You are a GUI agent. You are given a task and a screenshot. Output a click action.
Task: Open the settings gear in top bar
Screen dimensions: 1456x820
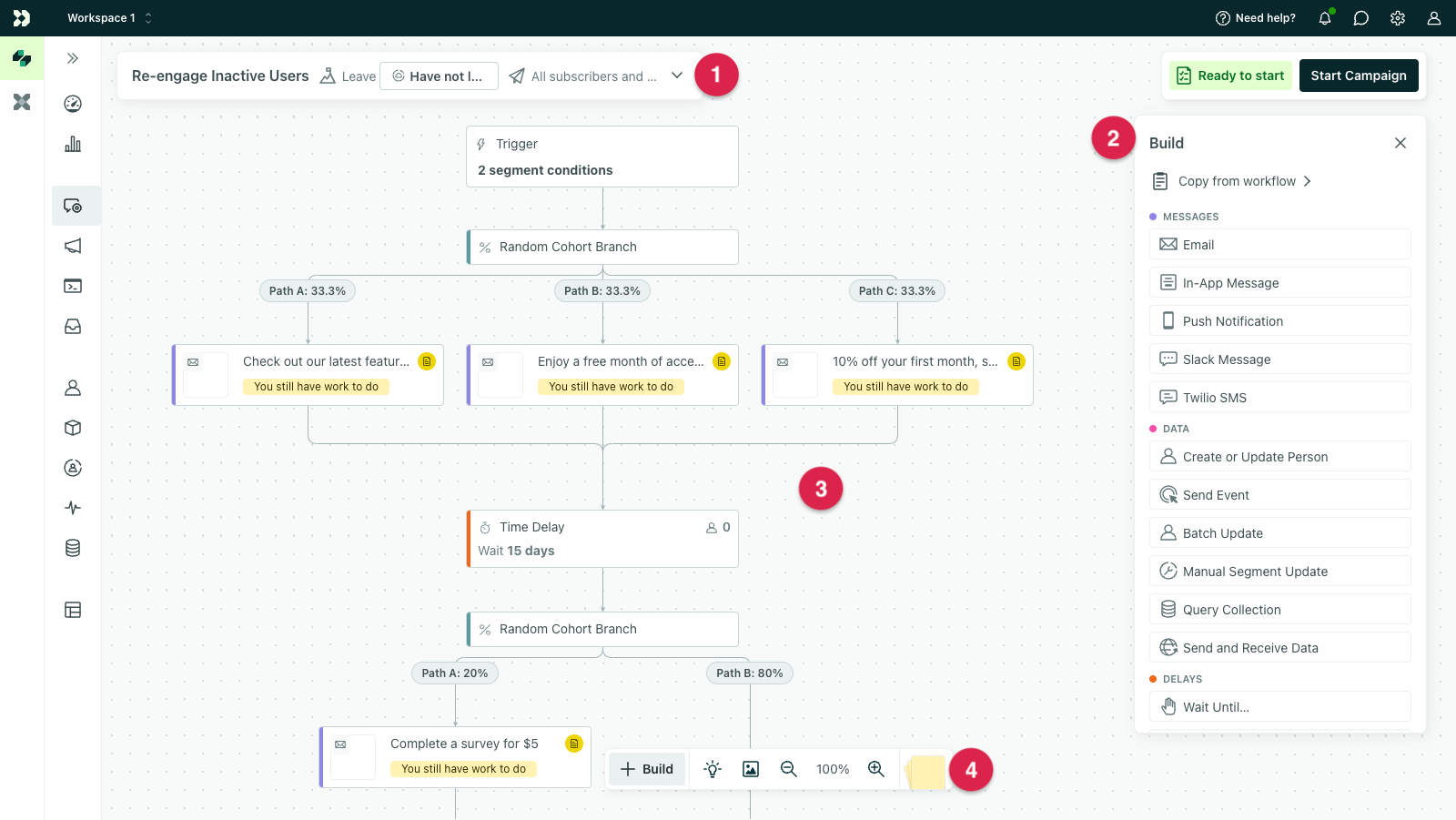1398,18
